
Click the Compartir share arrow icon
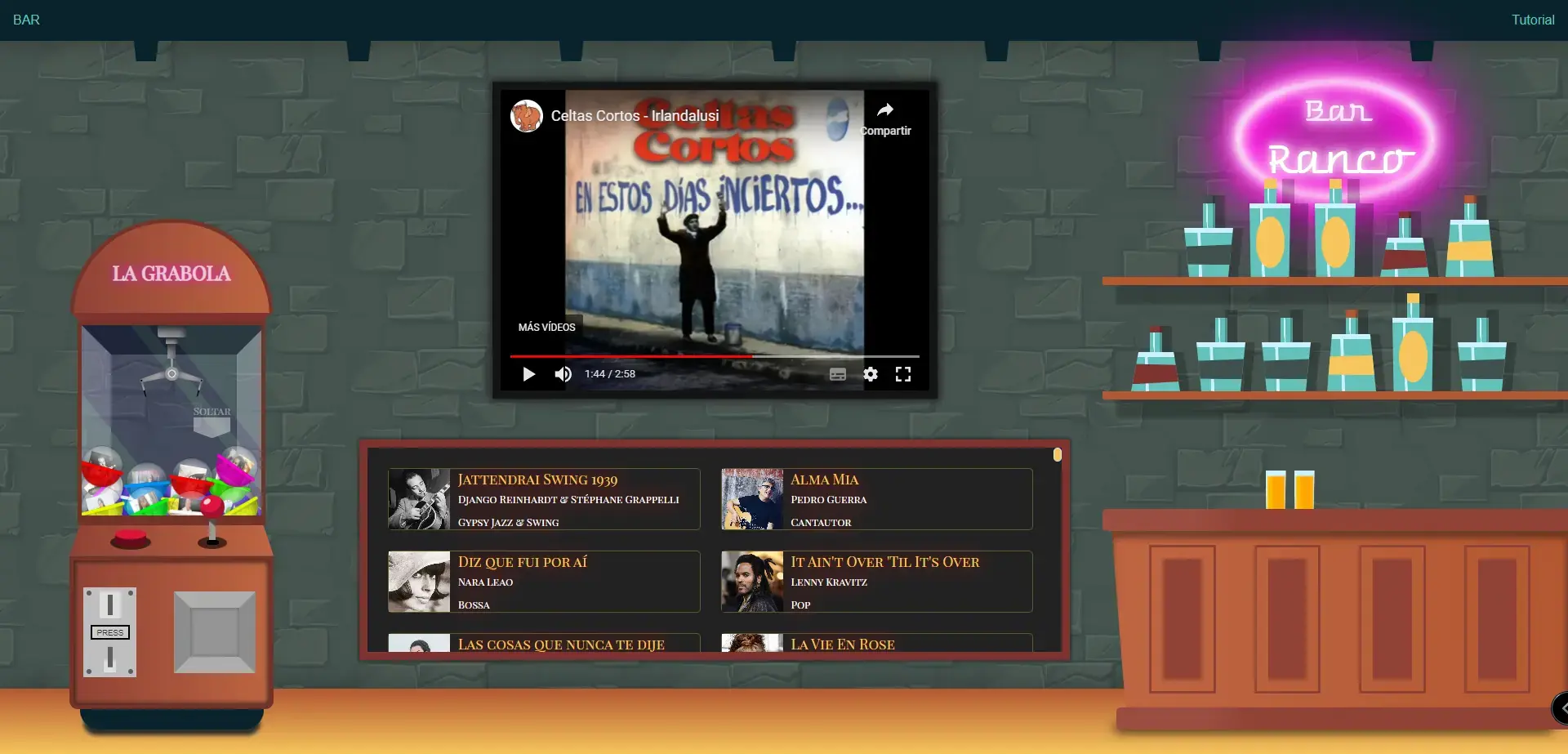point(885,111)
